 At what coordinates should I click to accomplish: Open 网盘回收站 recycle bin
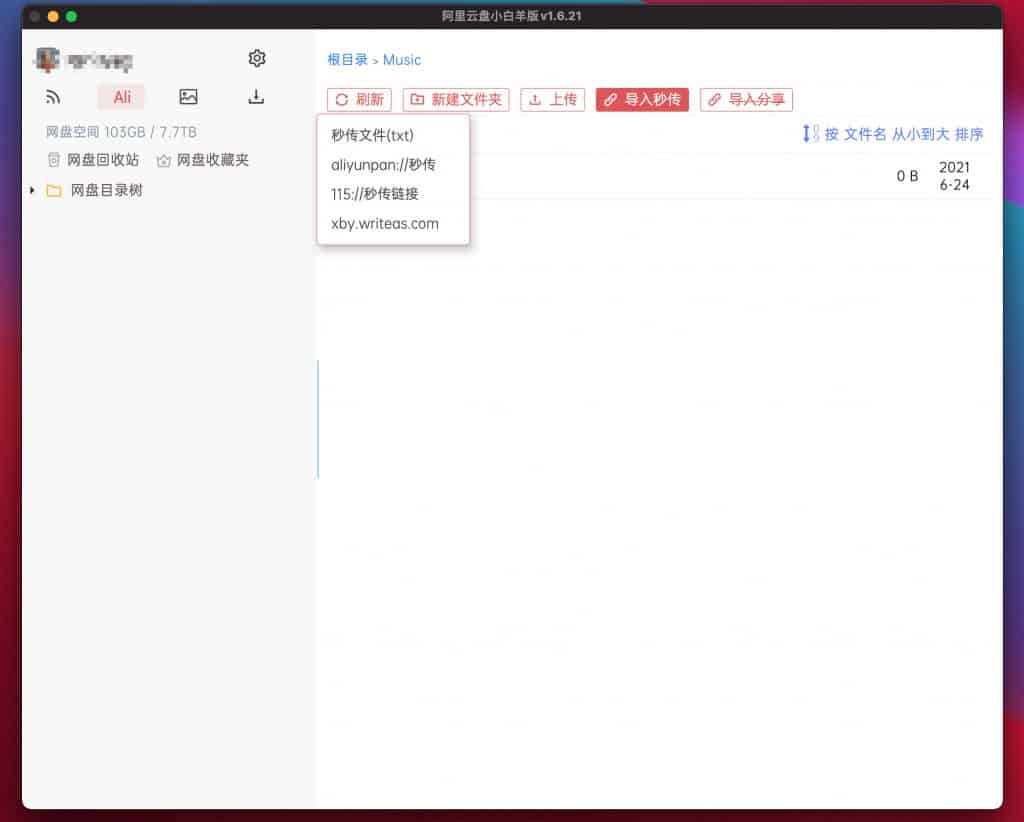click(x=96, y=160)
